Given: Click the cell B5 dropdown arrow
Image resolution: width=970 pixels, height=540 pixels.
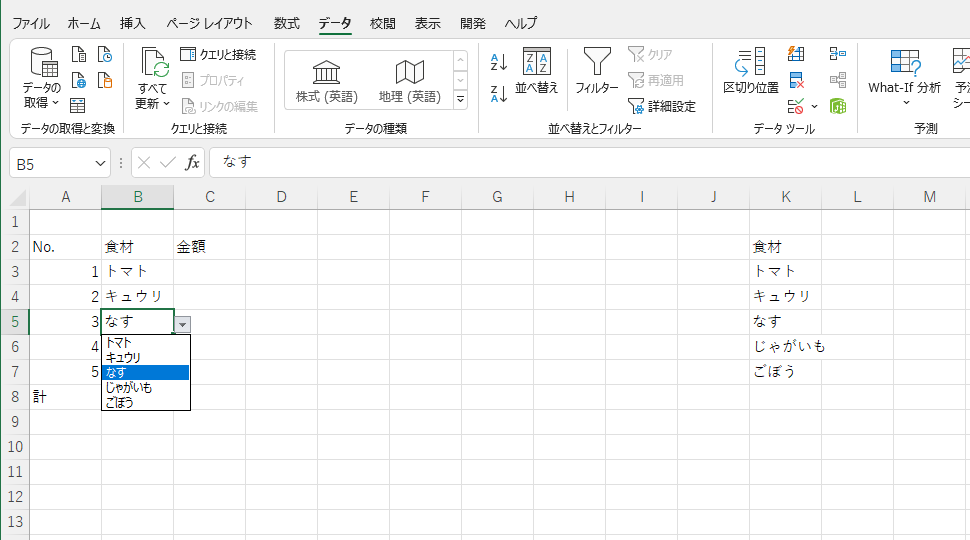Looking at the screenshot, I should tap(182, 324).
